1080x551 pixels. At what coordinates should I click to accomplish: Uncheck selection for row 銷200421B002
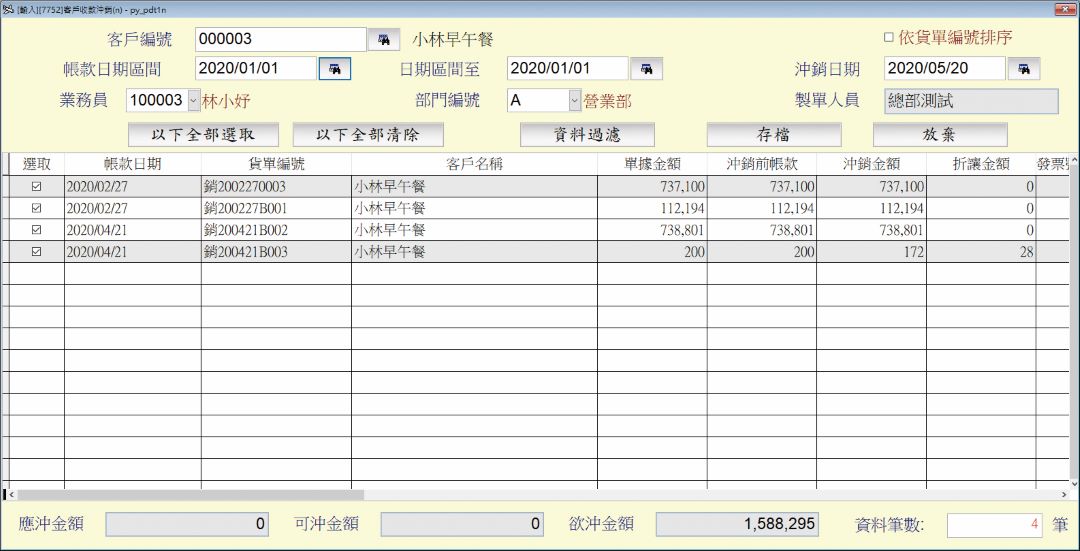(37, 230)
